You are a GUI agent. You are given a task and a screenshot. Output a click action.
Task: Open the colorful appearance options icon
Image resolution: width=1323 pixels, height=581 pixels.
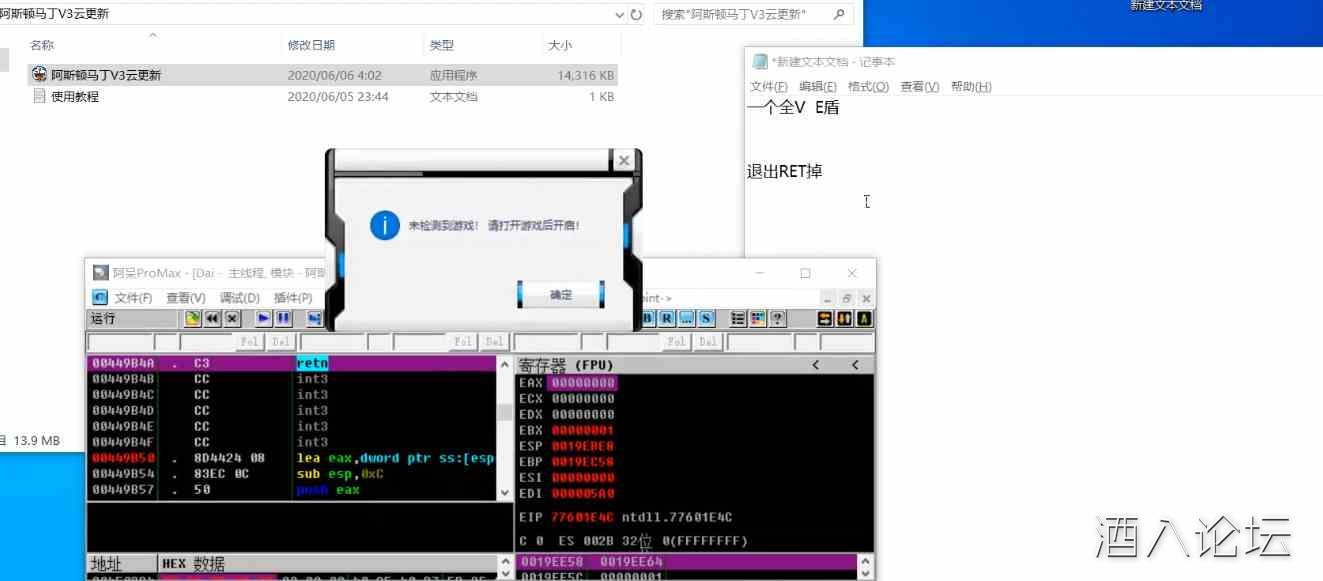[758, 319]
